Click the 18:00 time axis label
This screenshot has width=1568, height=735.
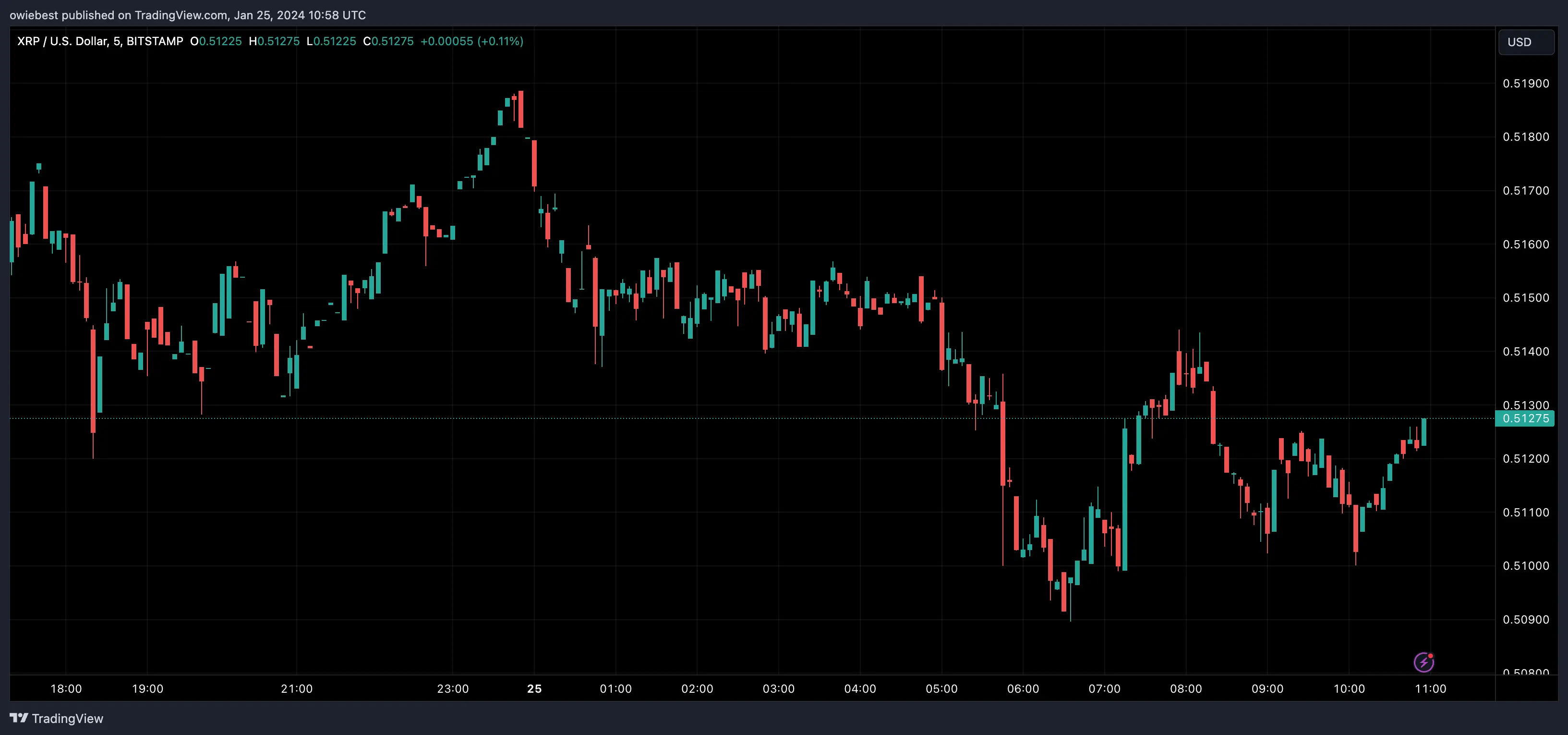point(66,689)
